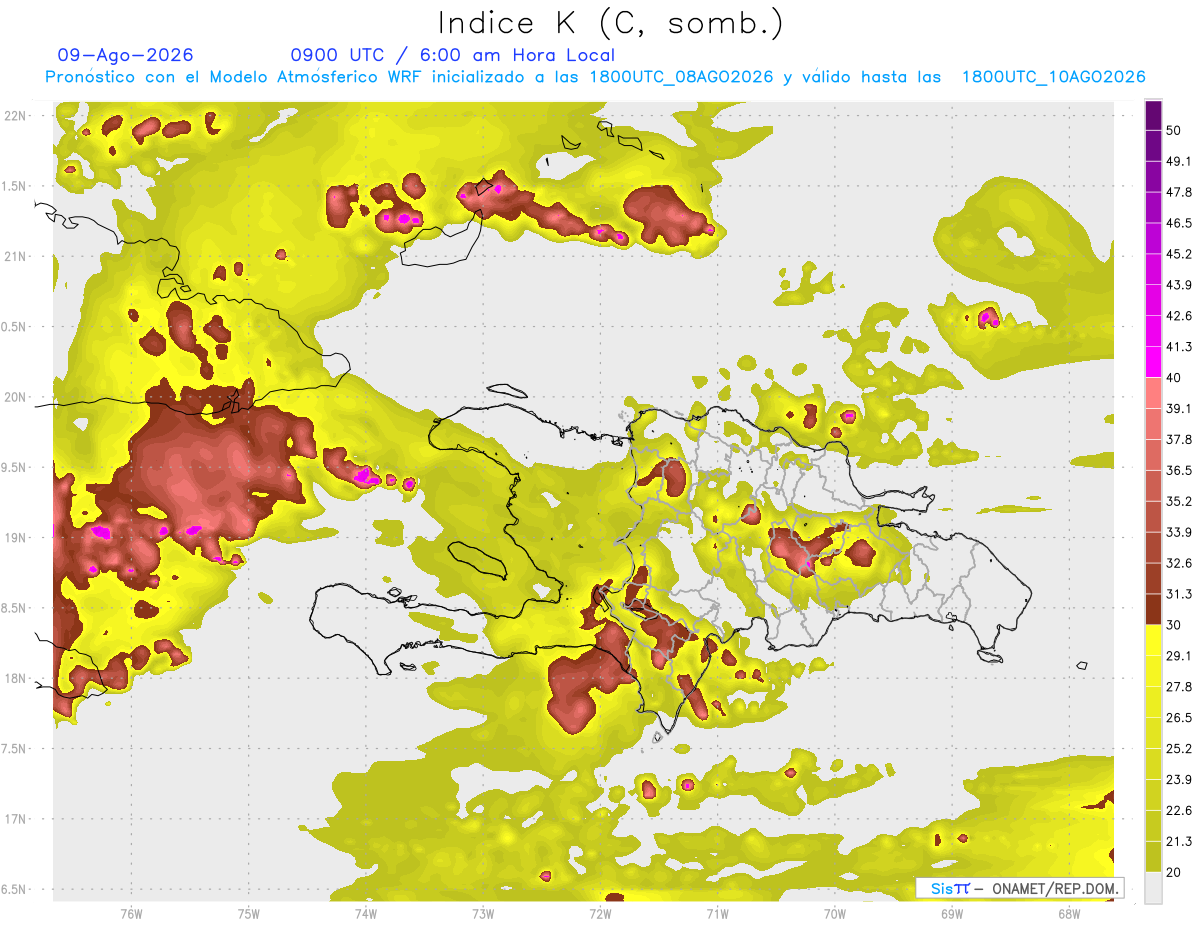The image size is (1200, 927).
Task: Pick the dark purple swatch above 50
Action: coord(1153,115)
